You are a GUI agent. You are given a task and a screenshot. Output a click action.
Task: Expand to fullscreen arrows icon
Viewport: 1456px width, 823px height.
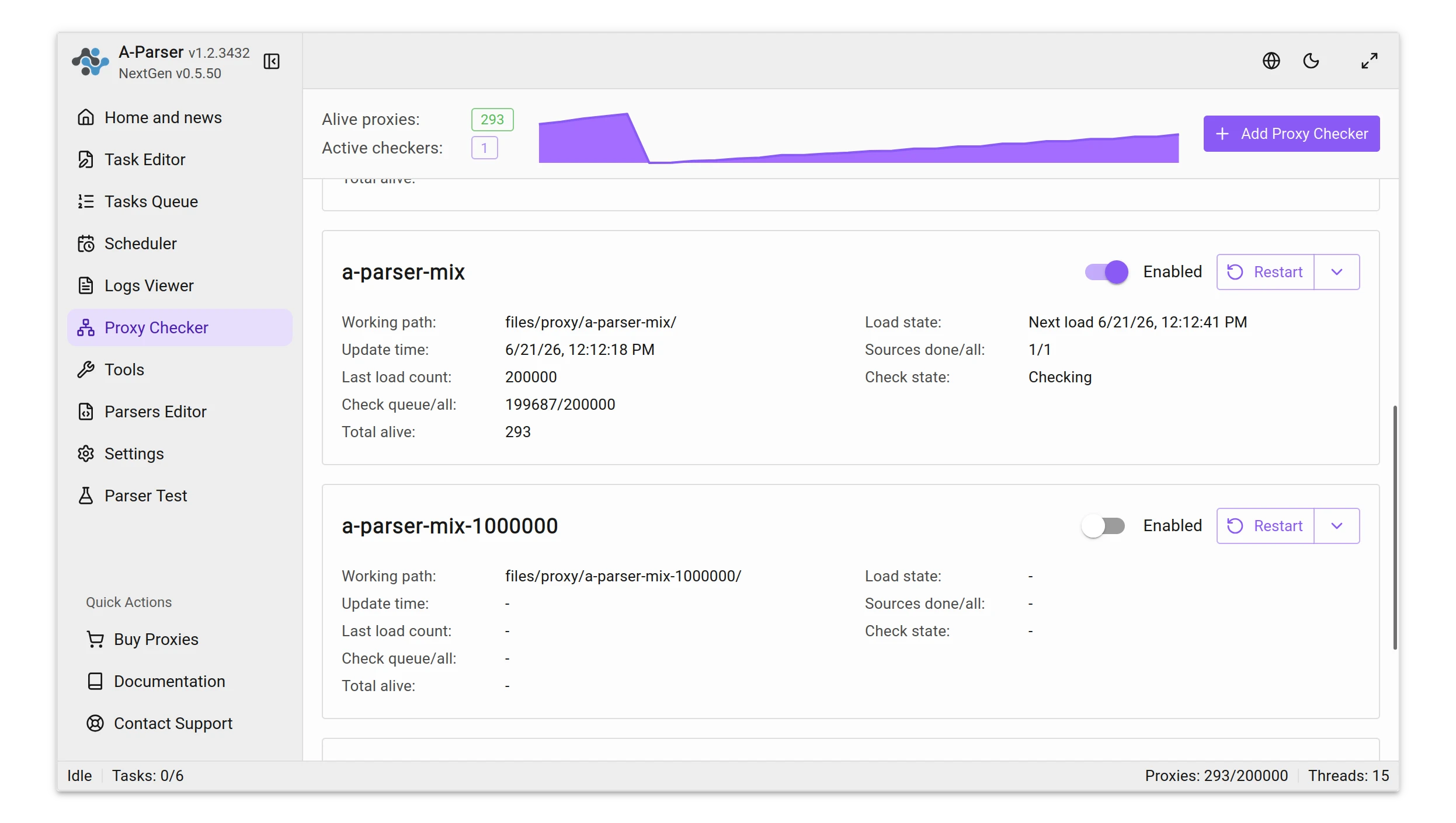pos(1370,61)
